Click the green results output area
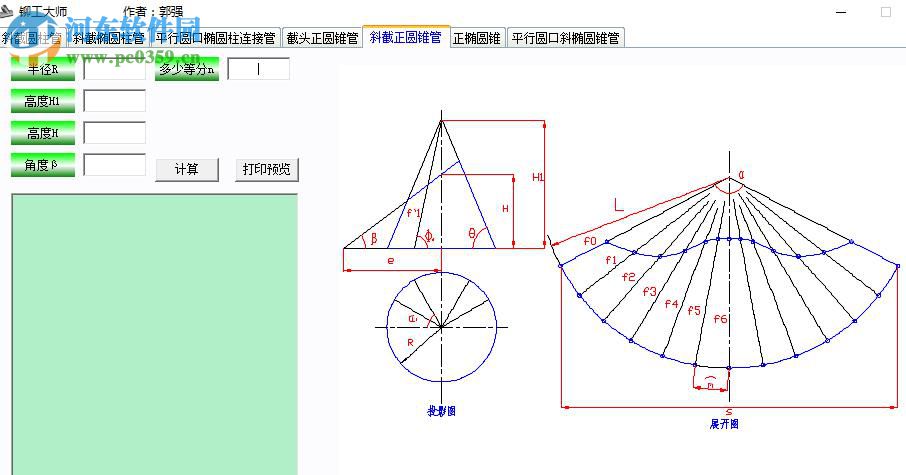Viewport: 906px width, 475px height. pos(154,334)
